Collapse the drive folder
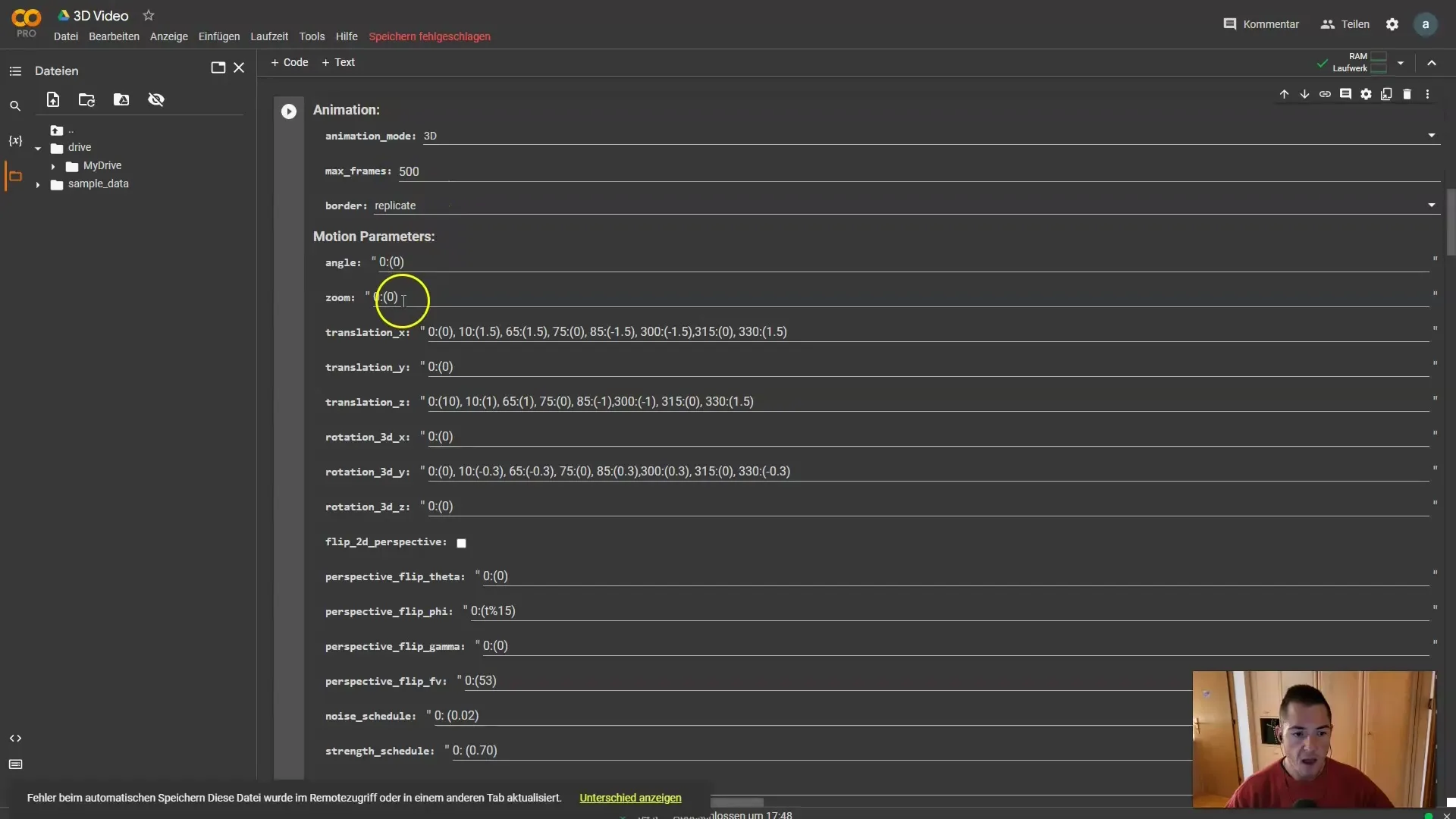Image resolution: width=1456 pixels, height=819 pixels. 38,149
